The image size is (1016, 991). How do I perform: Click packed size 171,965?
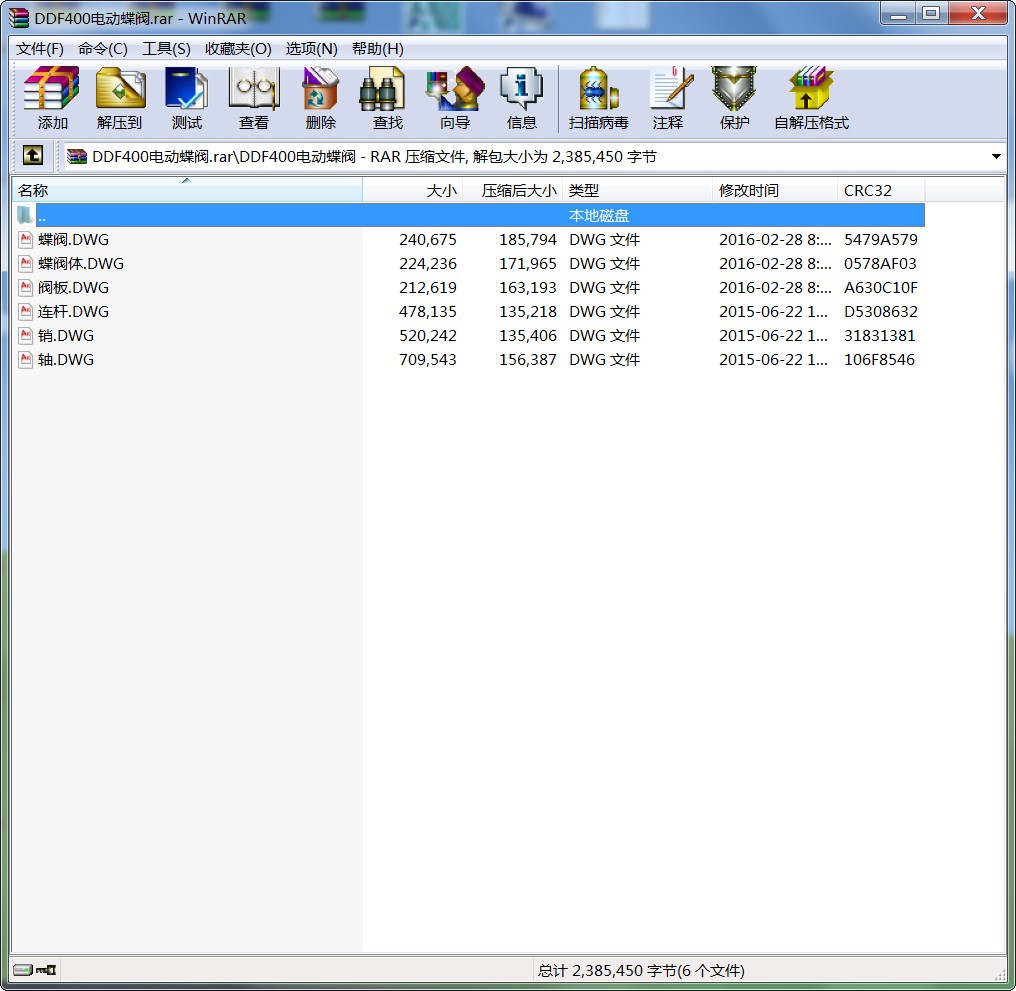point(527,264)
